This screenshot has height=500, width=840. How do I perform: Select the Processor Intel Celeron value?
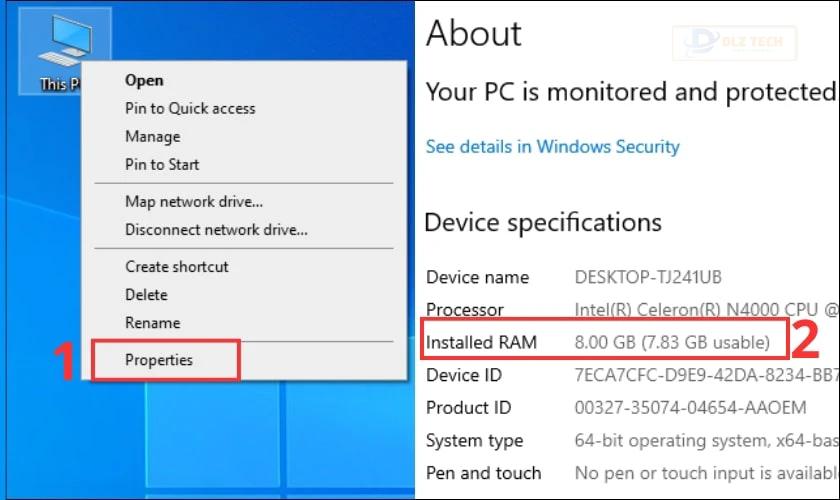click(x=707, y=310)
